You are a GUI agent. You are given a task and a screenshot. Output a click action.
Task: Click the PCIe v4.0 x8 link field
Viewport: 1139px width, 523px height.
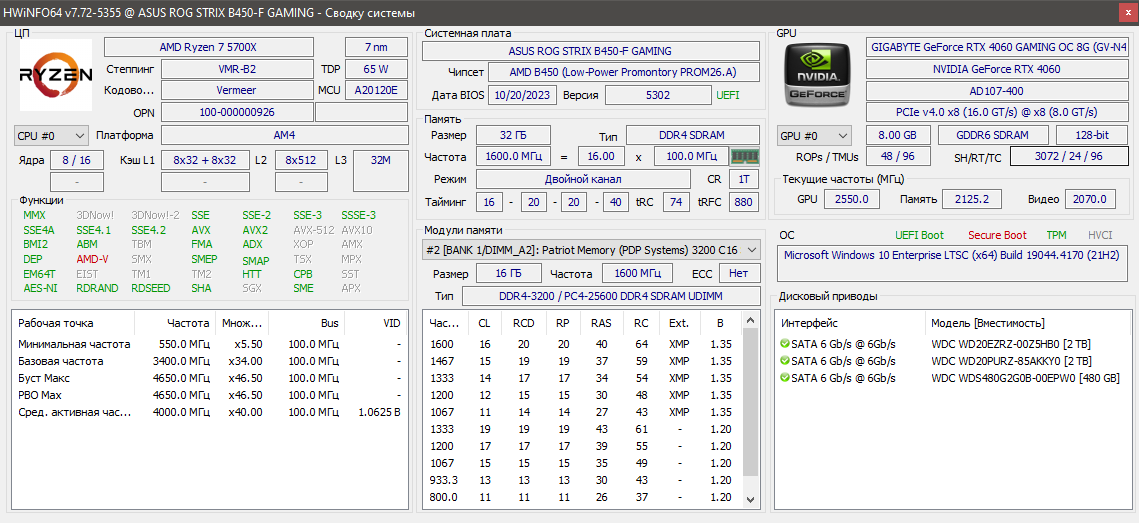tap(997, 113)
